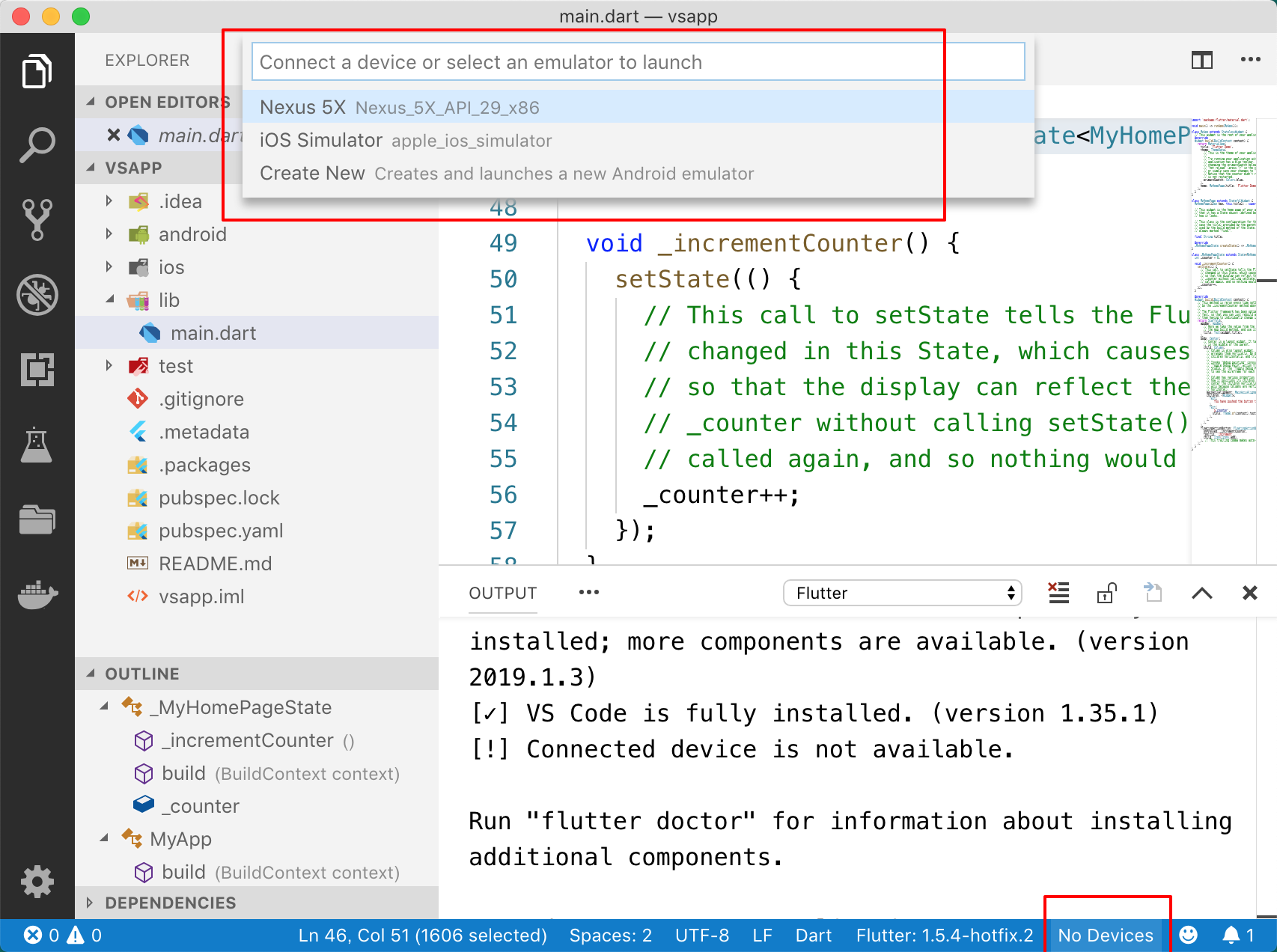Open editor More Actions ellipsis

tap(1250, 60)
